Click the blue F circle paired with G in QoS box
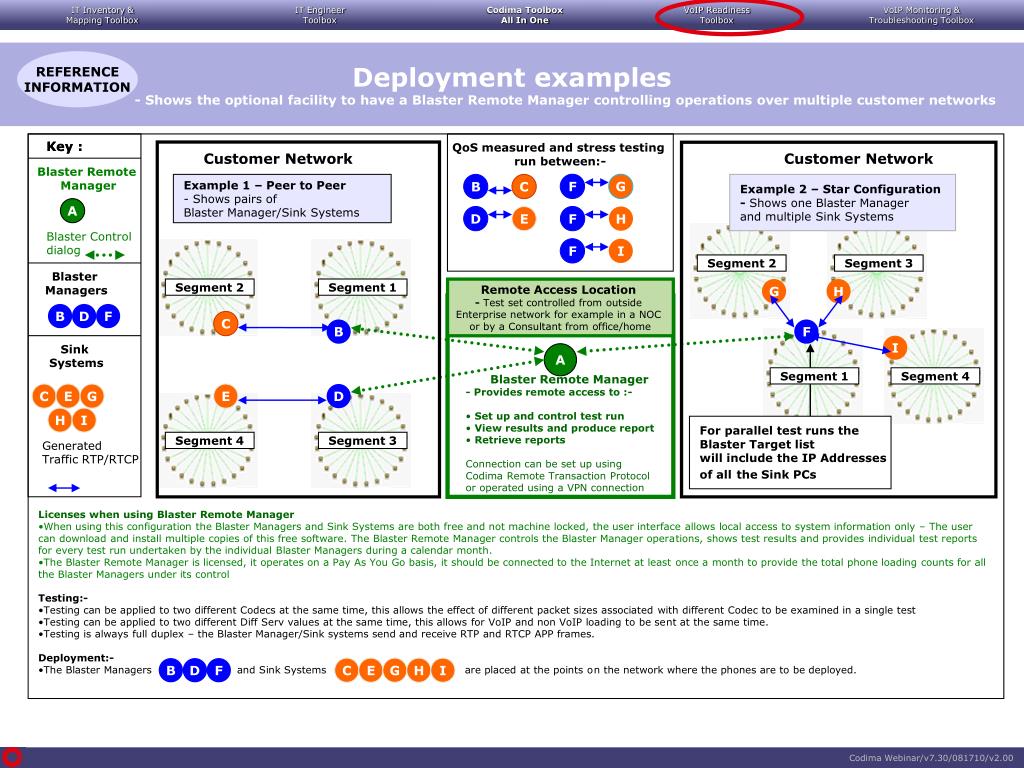This screenshot has height=768, width=1024. (x=573, y=187)
